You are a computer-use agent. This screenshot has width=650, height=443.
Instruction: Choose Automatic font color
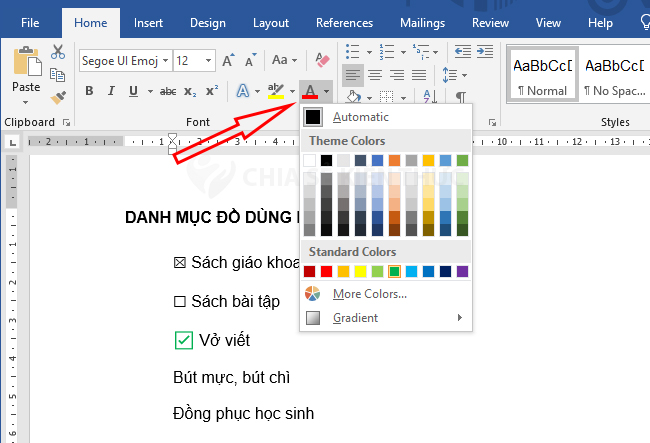point(360,117)
